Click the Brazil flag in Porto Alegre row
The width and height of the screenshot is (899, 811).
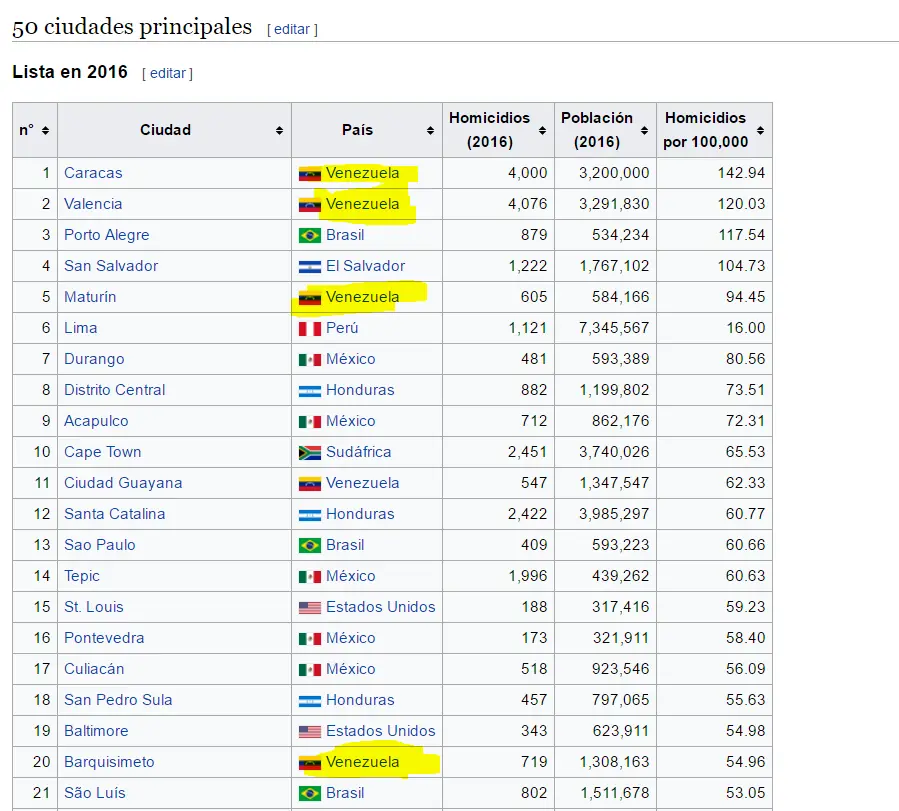(x=309, y=236)
